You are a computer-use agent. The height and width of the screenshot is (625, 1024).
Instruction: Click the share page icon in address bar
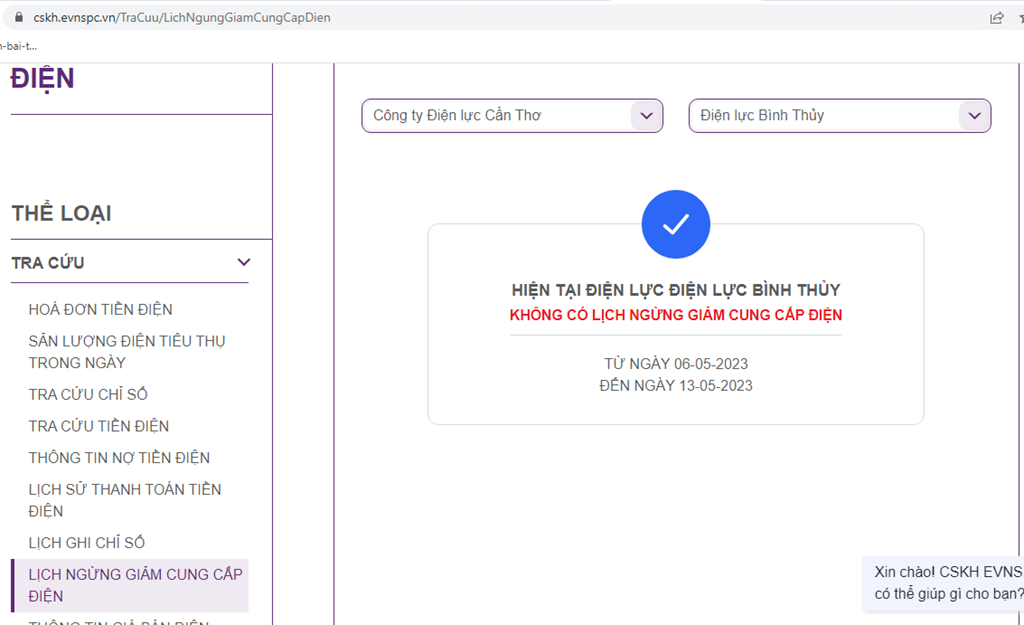996,17
